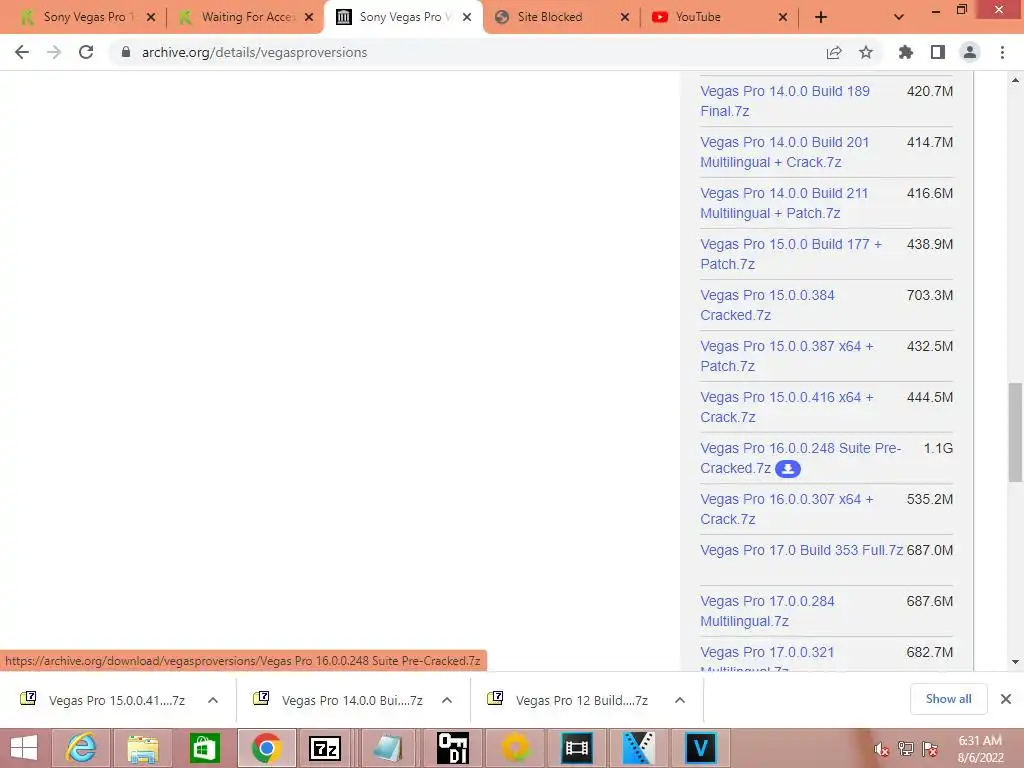Image resolution: width=1024 pixels, height=768 pixels.
Task: Expand options for Vegas Pro 14.0.0 download
Action: click(x=447, y=700)
